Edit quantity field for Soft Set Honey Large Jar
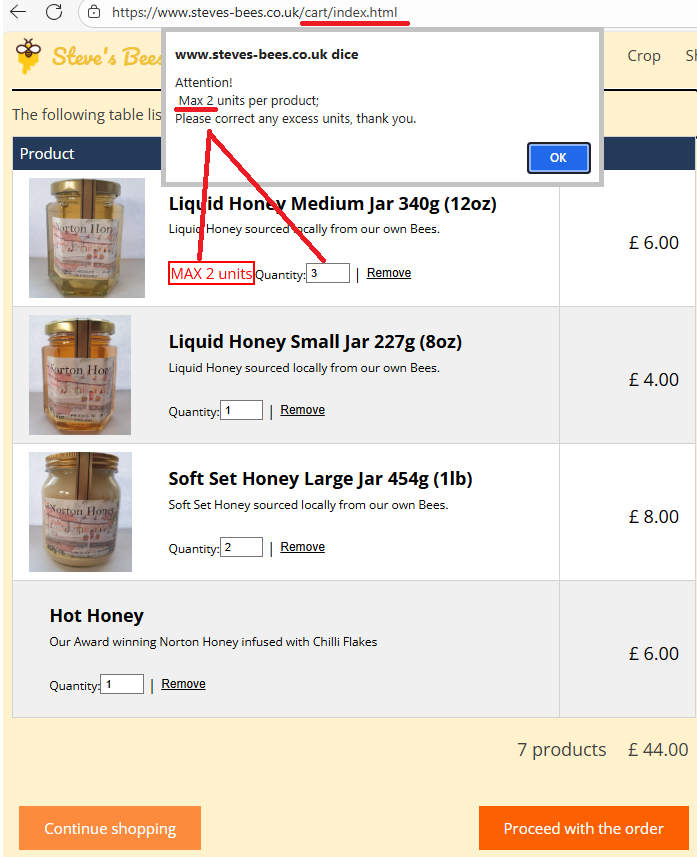The width and height of the screenshot is (697, 857). (x=242, y=547)
